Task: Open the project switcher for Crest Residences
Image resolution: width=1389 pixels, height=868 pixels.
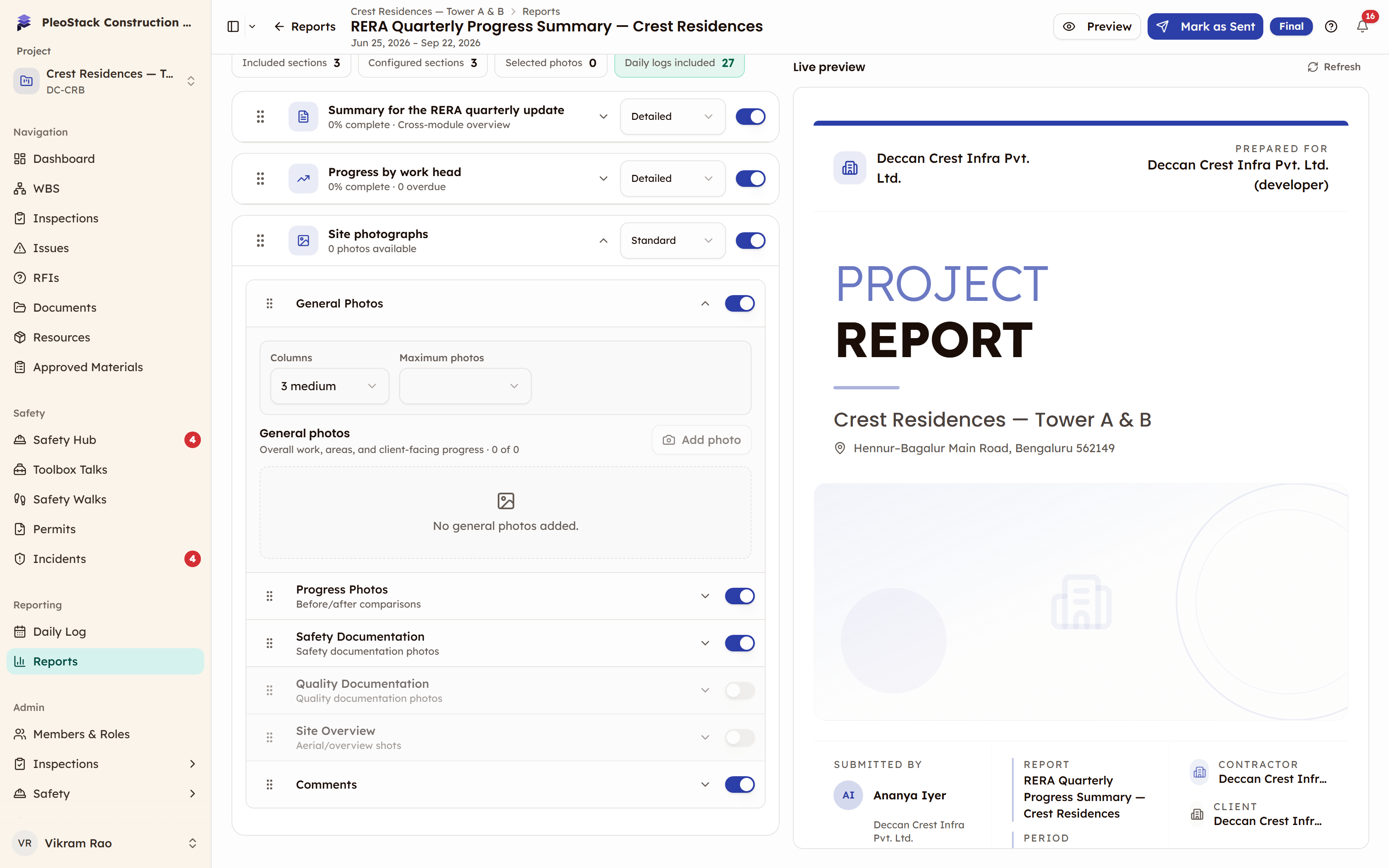Action: (x=105, y=81)
